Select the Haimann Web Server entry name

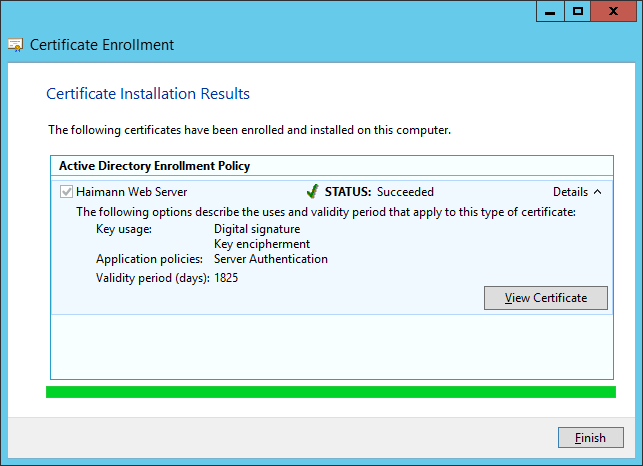[x=132, y=192]
